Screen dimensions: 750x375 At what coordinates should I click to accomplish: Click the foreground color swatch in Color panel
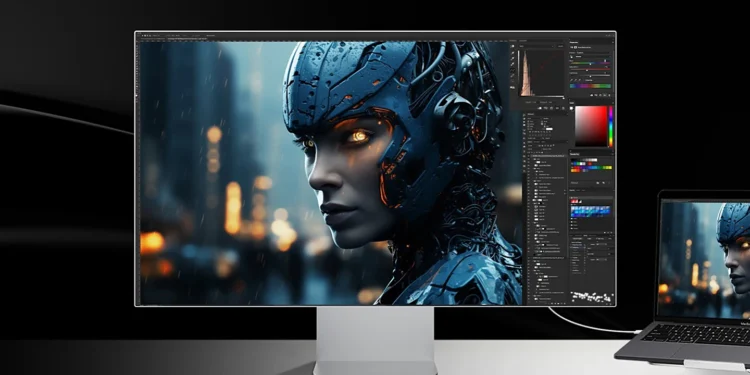(x=571, y=108)
